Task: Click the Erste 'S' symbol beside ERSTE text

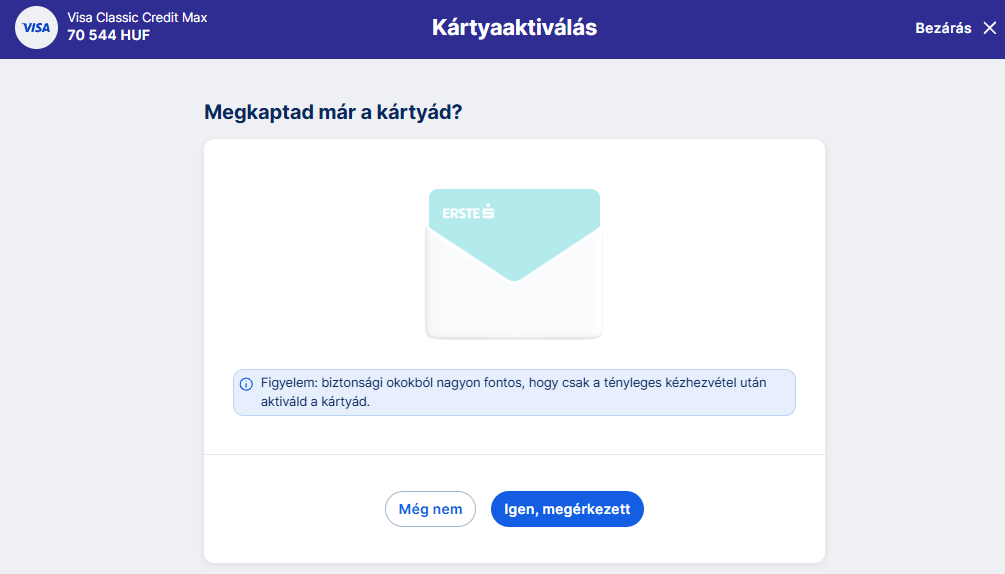Action: click(x=489, y=211)
